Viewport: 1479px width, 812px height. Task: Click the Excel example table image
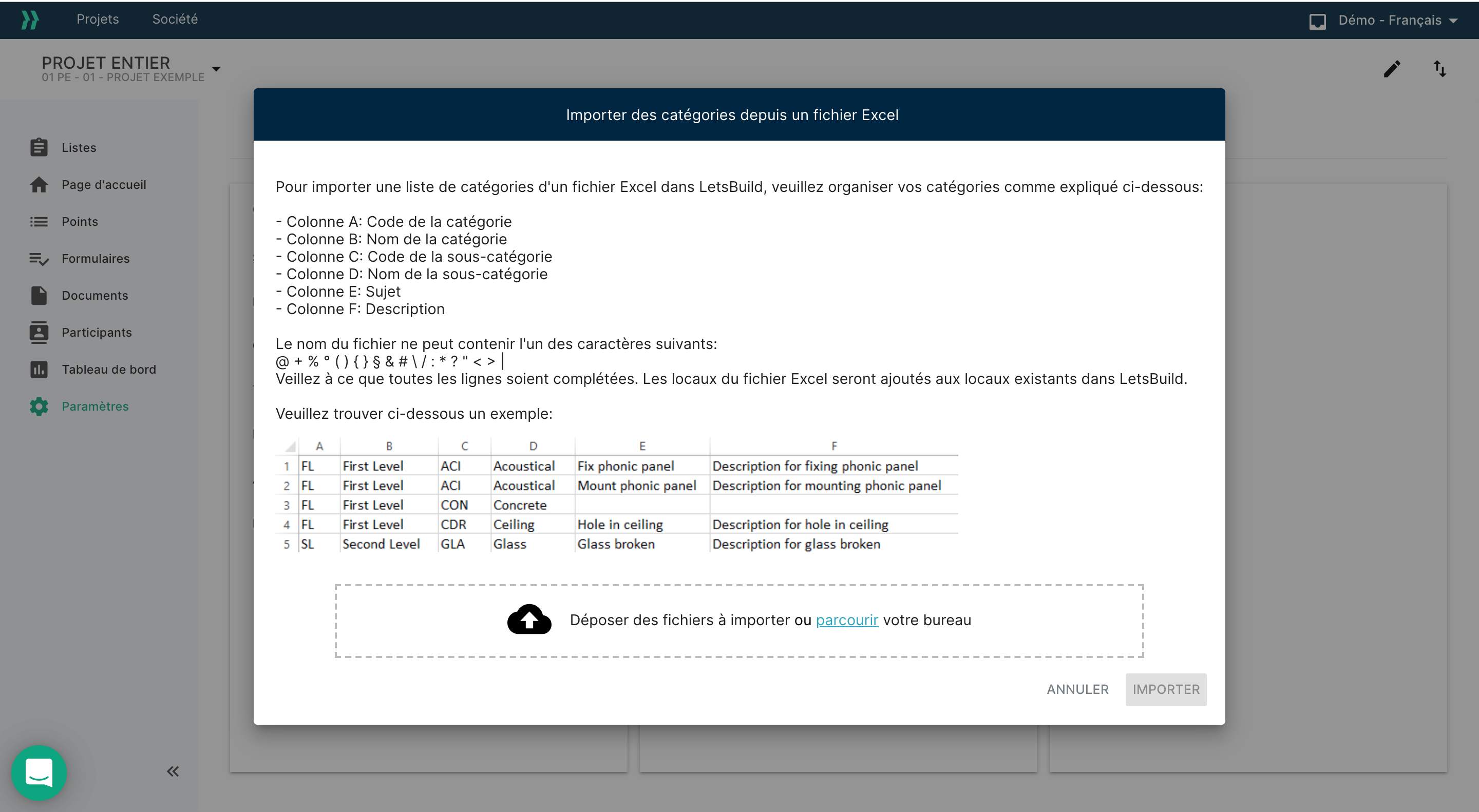coord(617,495)
